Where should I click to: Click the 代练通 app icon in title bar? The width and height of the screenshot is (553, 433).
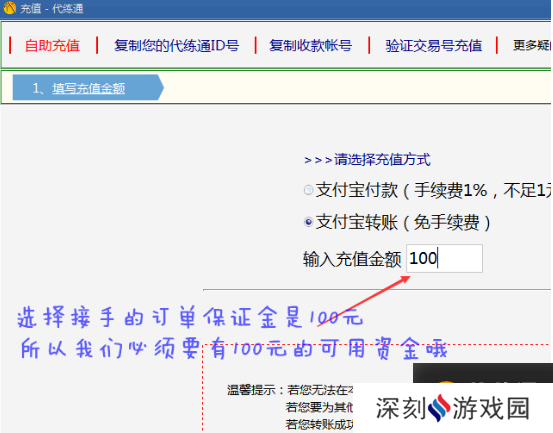[10, 8]
